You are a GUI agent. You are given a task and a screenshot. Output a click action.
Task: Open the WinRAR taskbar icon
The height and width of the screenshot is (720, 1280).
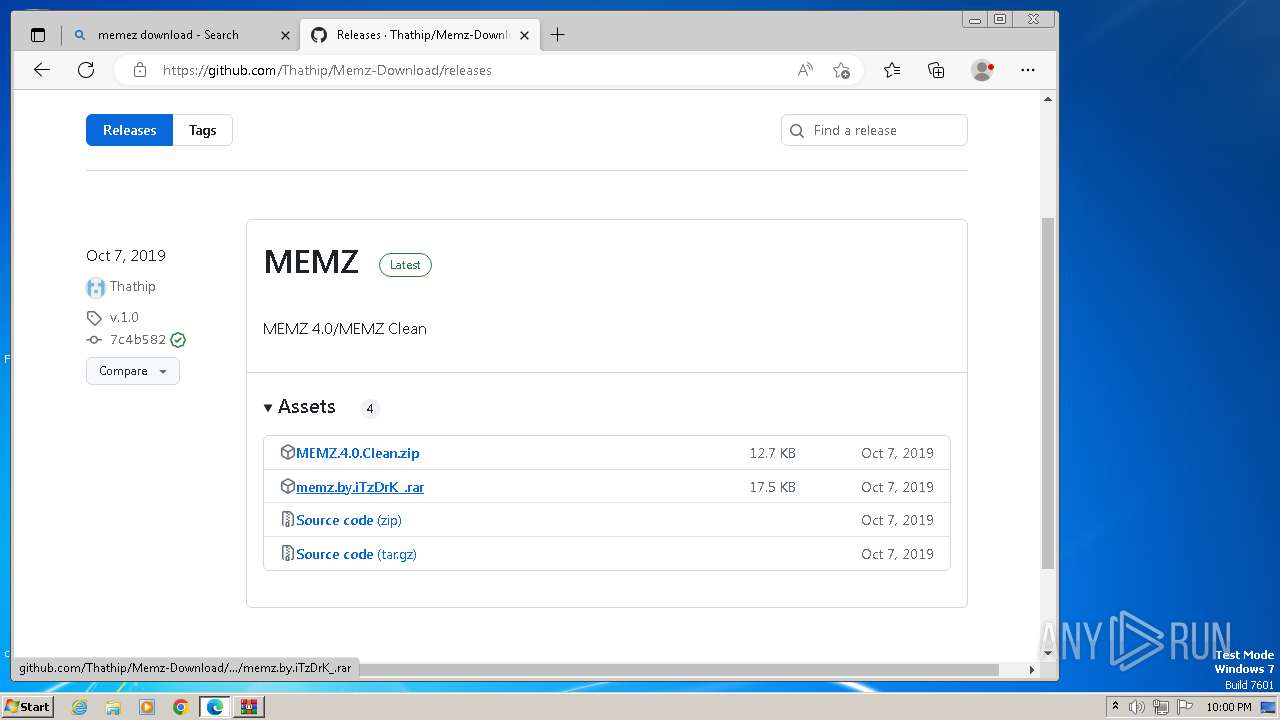249,707
